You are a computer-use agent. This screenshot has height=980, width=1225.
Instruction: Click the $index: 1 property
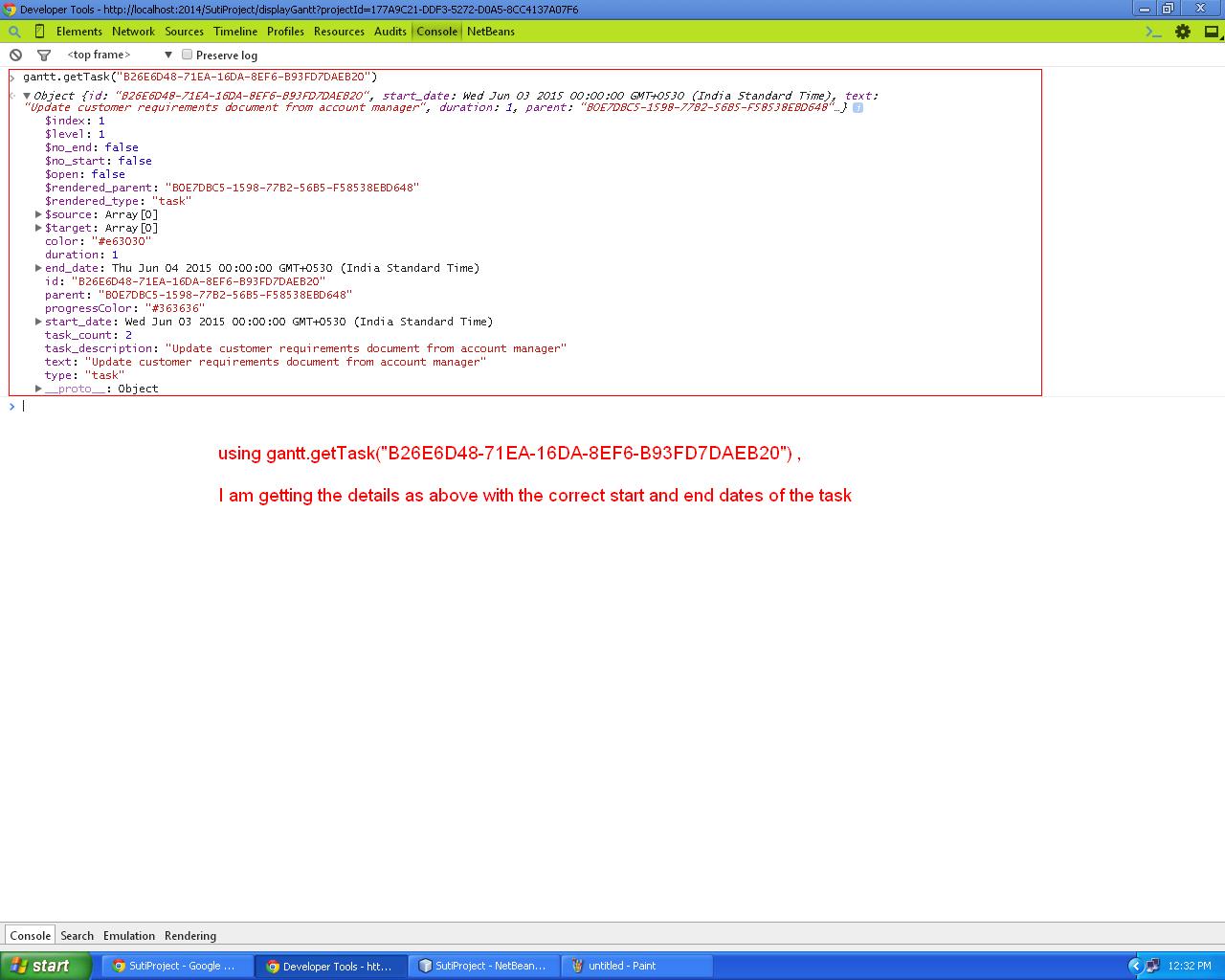pos(75,121)
